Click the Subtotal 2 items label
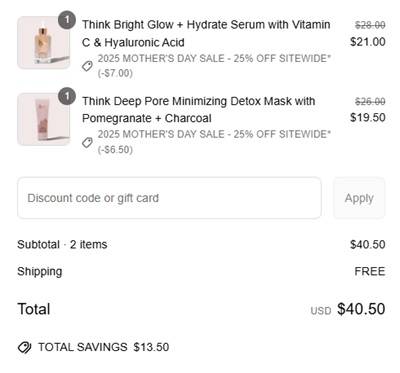This screenshot has height=373, width=400. click(x=62, y=244)
